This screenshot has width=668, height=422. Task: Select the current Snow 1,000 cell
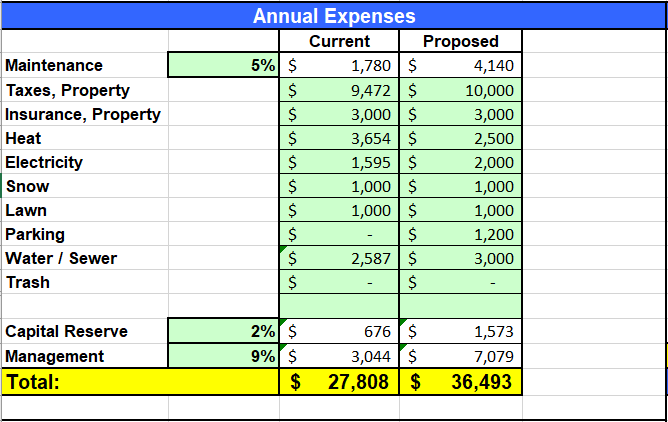(x=339, y=186)
